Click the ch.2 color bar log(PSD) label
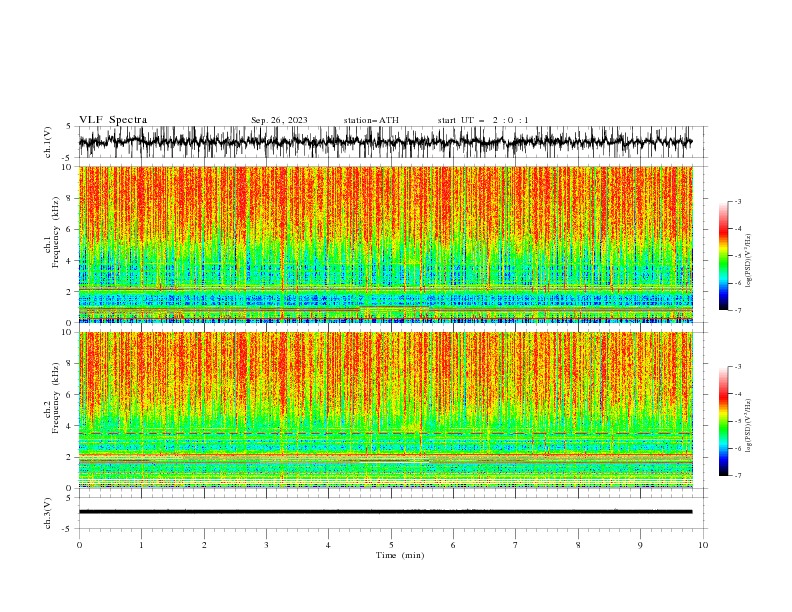This screenshot has width=792, height=612. (x=749, y=426)
